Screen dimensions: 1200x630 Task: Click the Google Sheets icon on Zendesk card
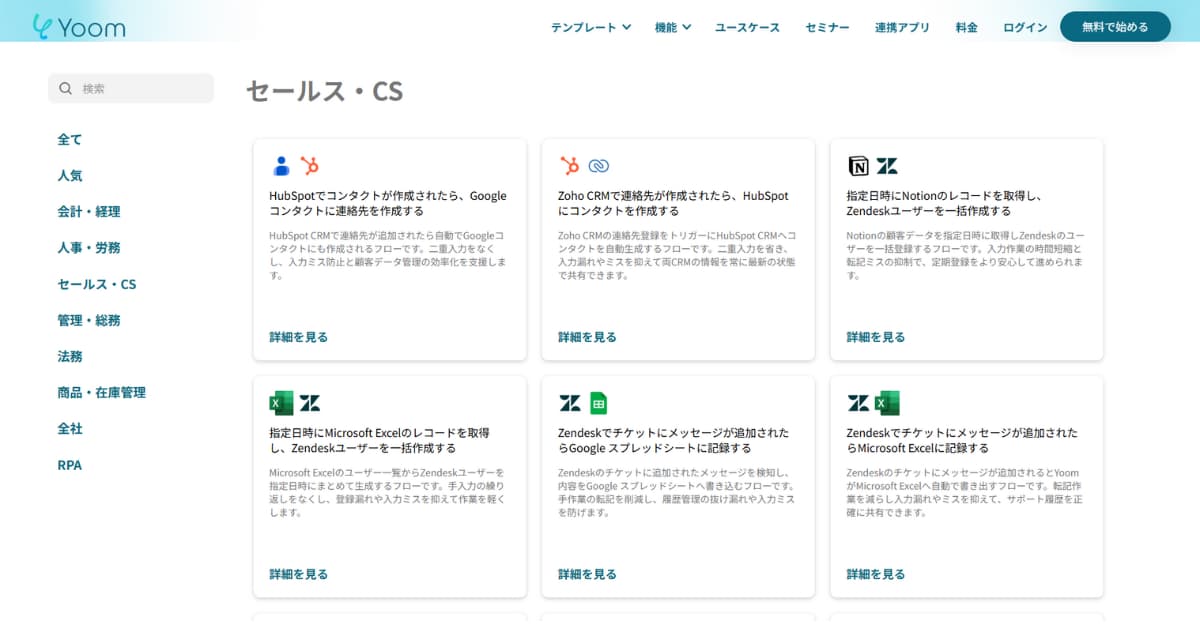click(x=598, y=403)
